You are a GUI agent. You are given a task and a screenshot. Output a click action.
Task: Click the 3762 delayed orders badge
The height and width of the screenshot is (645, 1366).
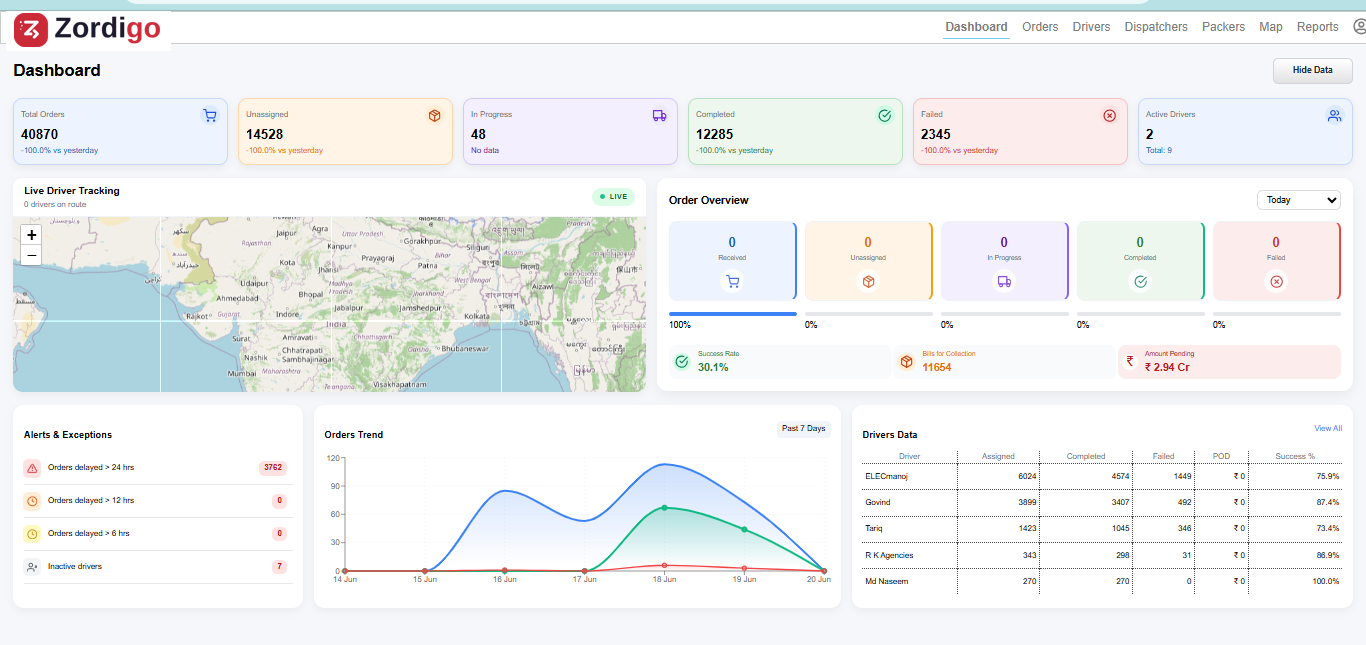point(273,468)
